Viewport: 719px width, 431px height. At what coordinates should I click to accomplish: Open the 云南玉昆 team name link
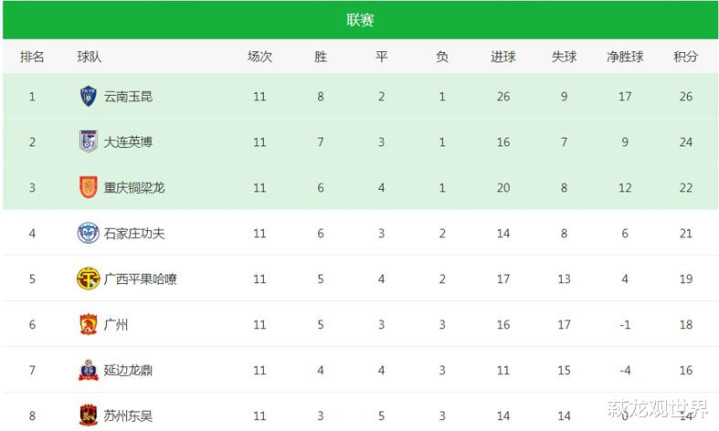click(128, 97)
